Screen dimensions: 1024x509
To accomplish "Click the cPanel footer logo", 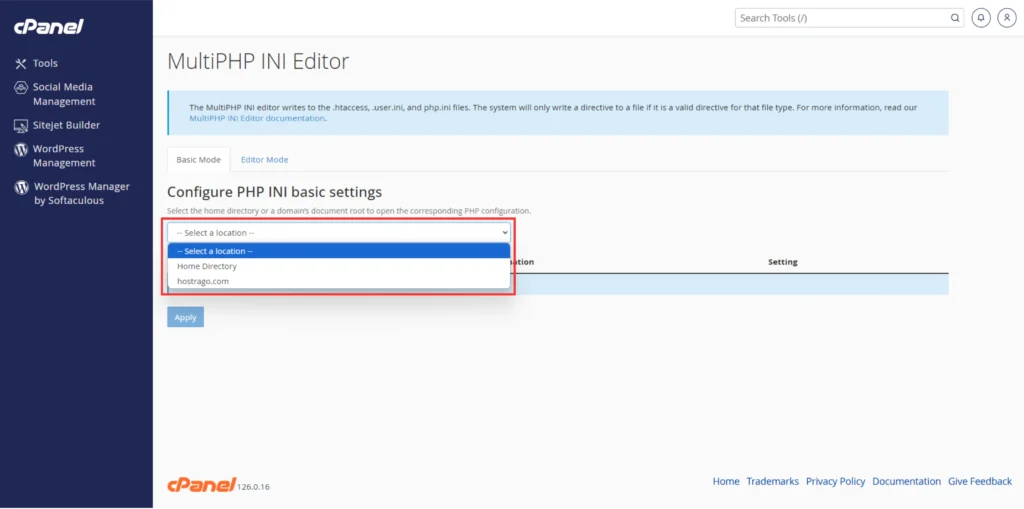I will [x=201, y=484].
